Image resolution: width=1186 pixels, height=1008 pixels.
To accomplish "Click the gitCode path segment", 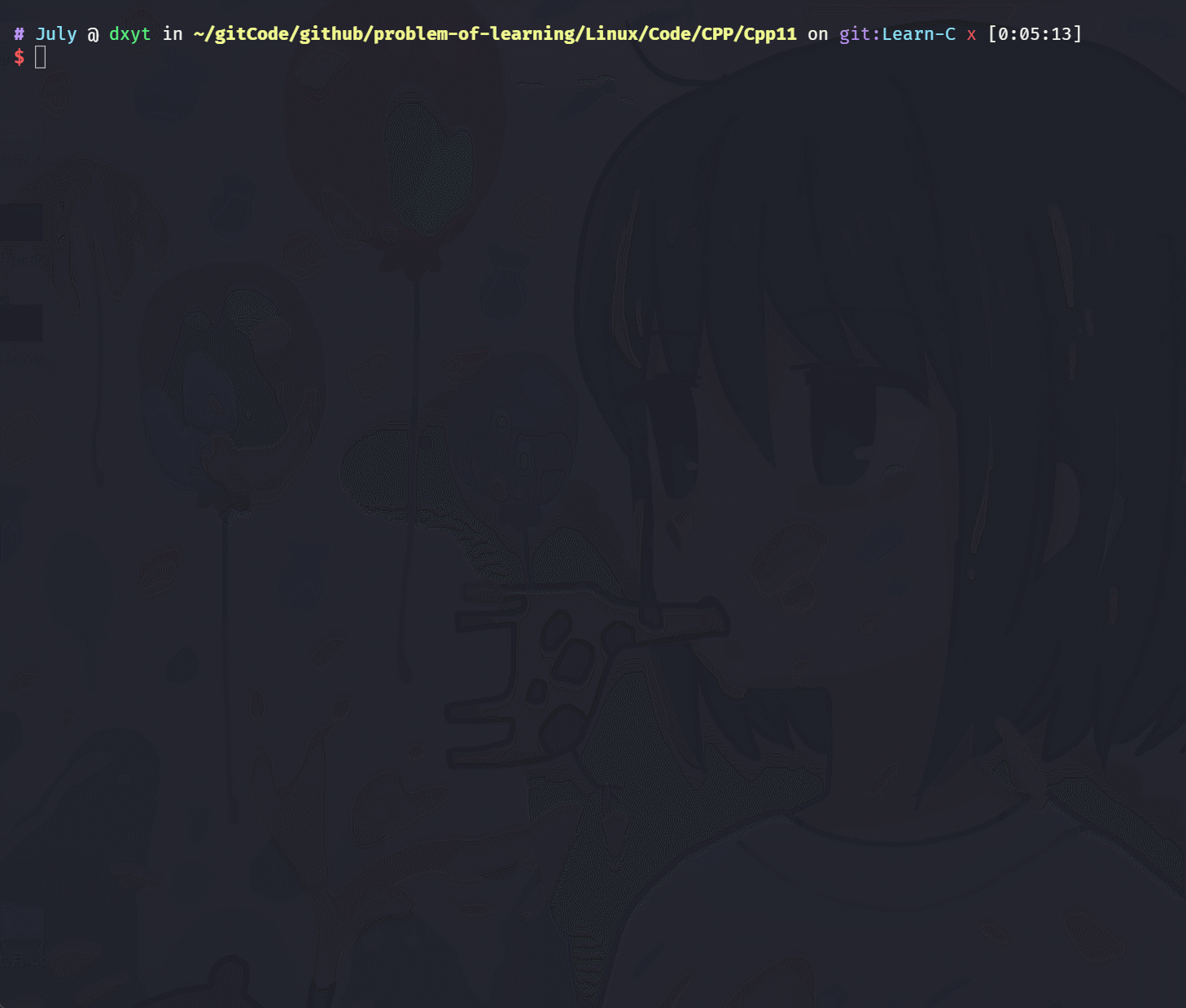I will [252, 34].
